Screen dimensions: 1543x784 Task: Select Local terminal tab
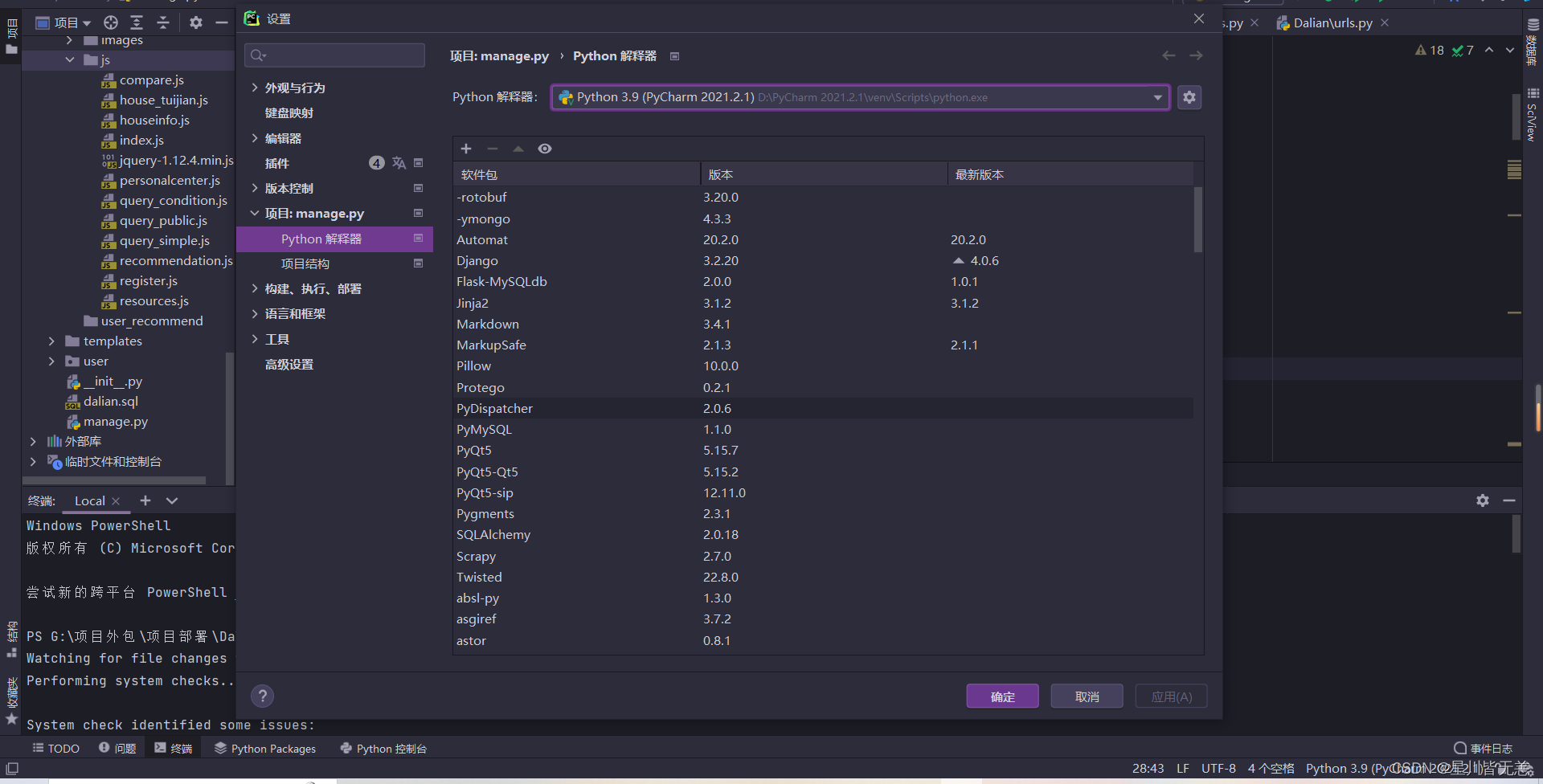pyautogui.click(x=90, y=500)
